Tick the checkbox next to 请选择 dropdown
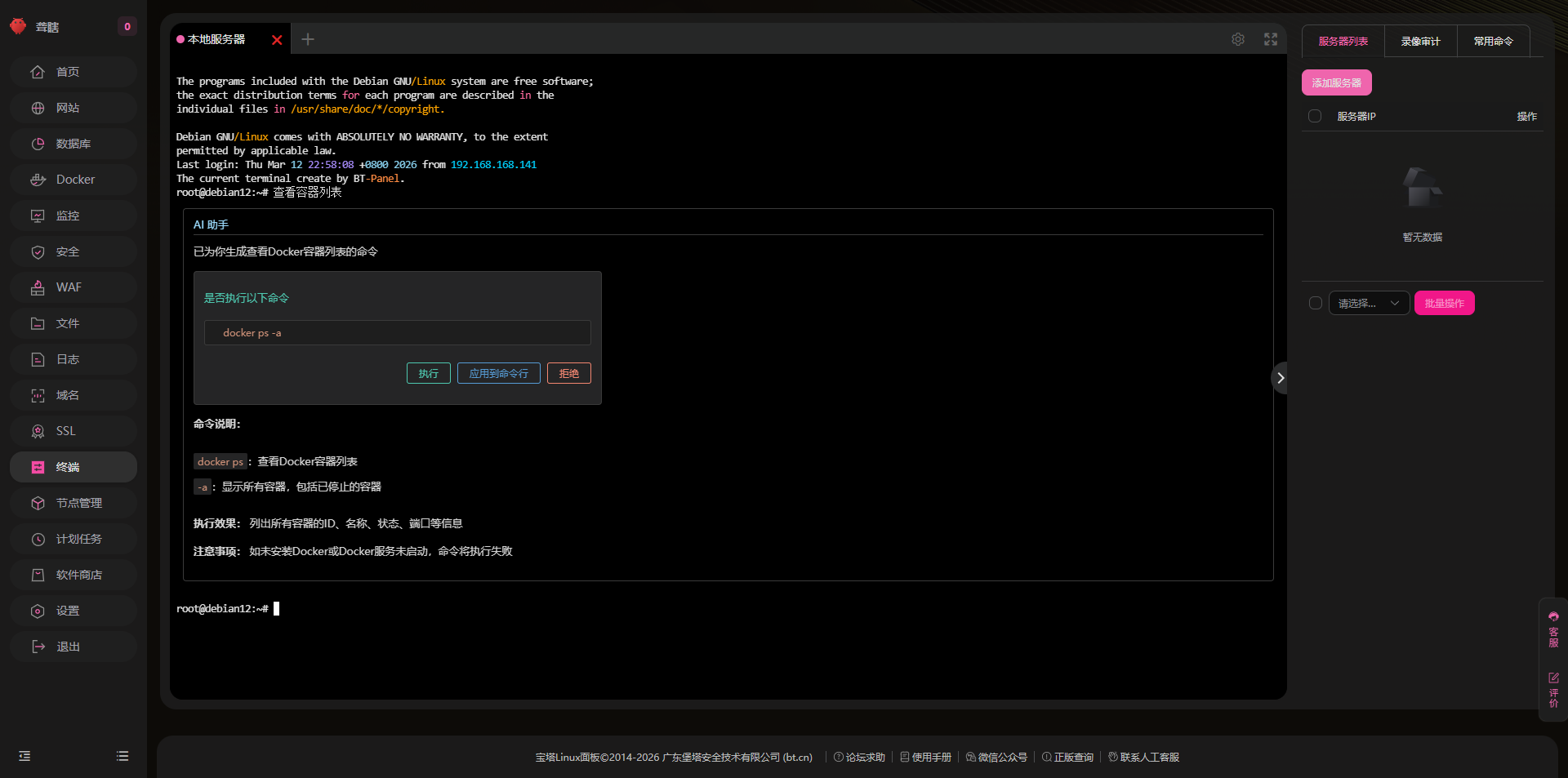The width and height of the screenshot is (1568, 778). [1315, 303]
